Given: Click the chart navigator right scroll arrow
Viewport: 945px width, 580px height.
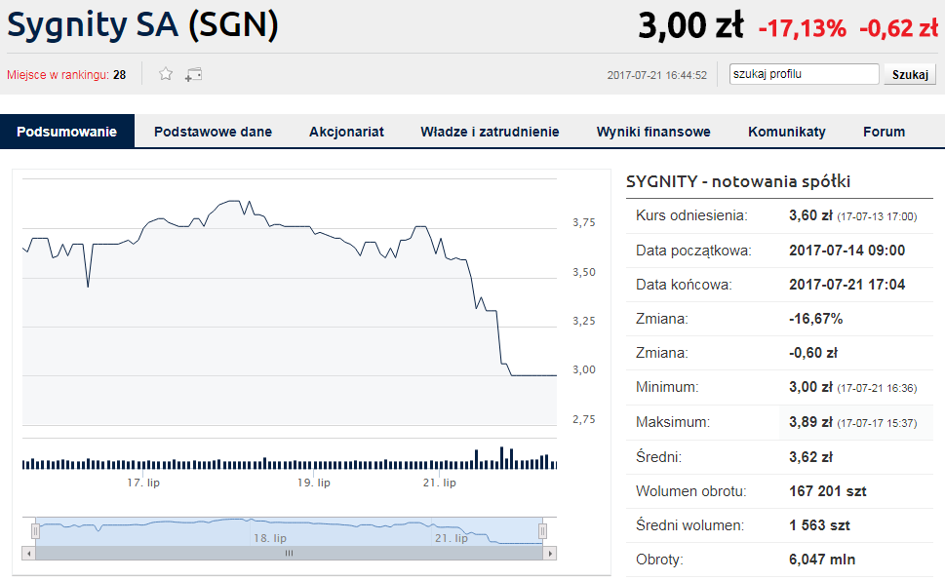Looking at the screenshot, I should click(549, 553).
